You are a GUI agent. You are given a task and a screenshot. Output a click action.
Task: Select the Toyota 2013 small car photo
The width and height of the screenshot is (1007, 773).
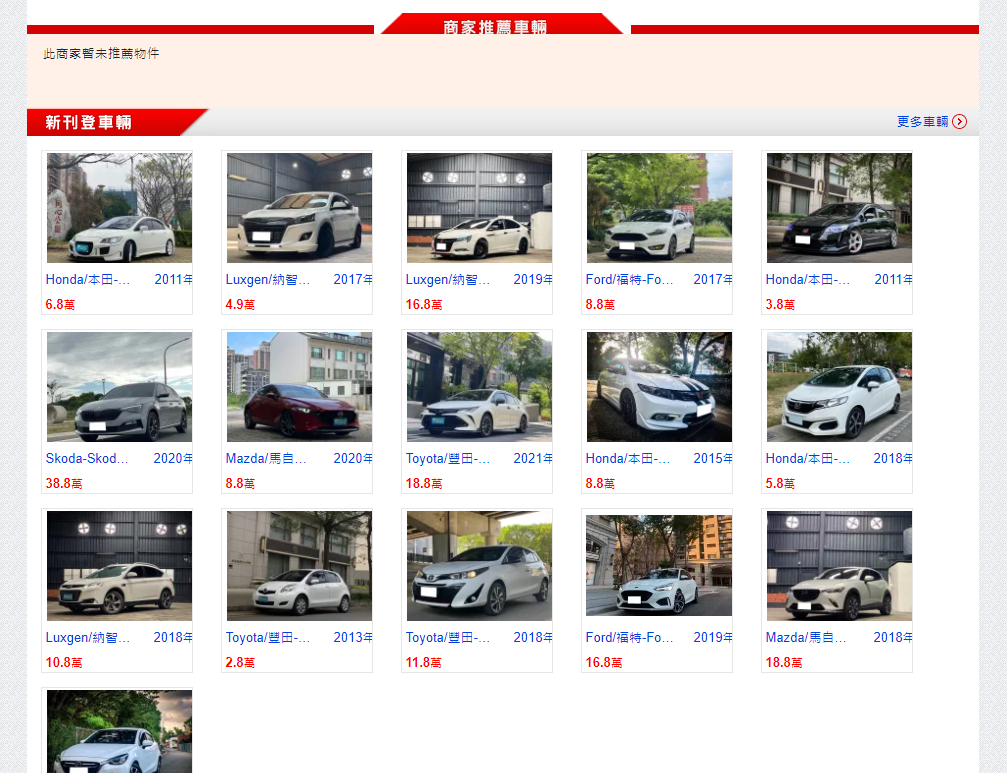point(299,566)
